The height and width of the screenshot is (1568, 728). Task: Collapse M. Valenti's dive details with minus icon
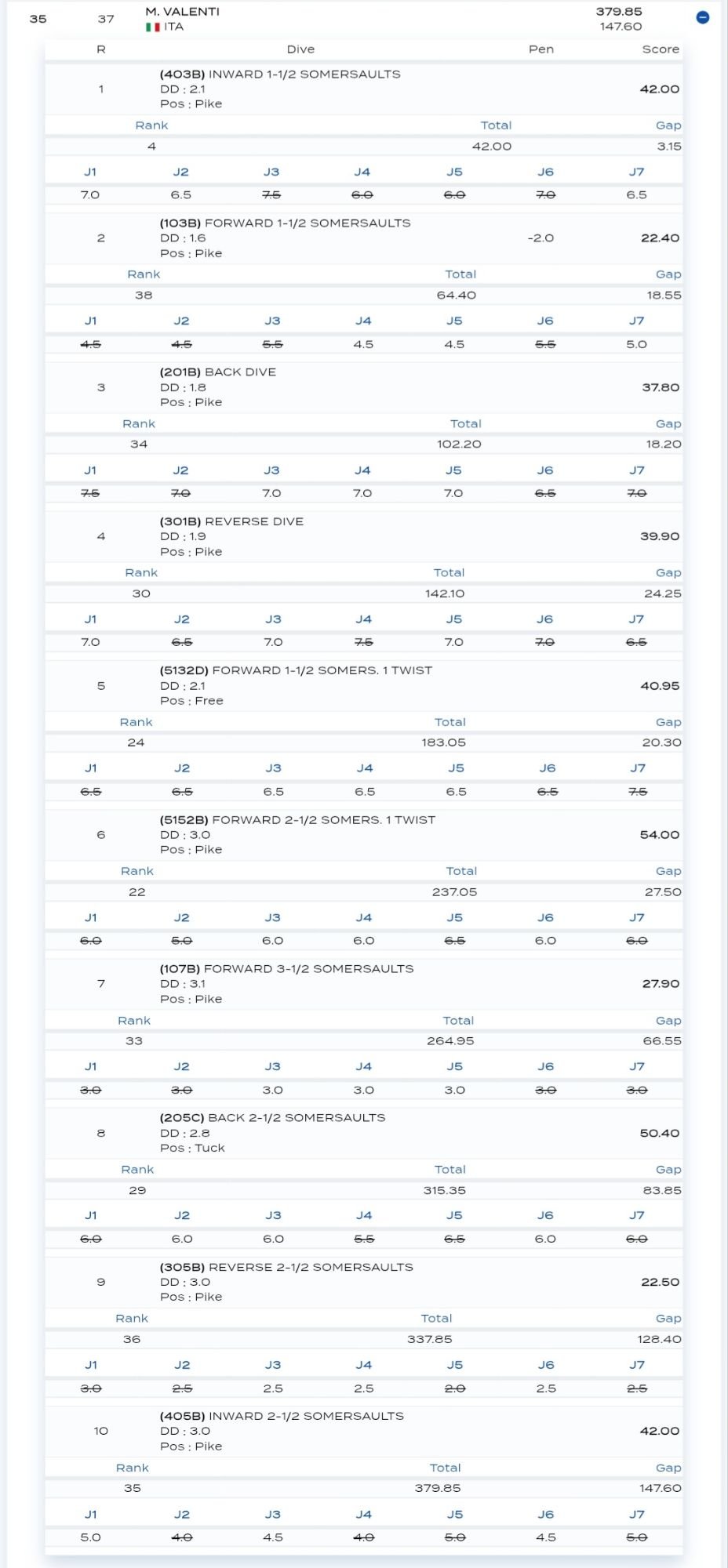pos(703,17)
